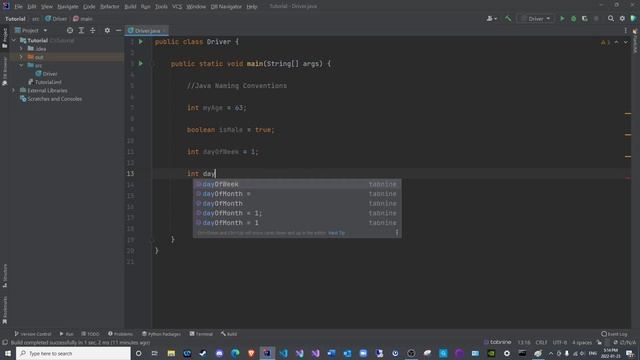640x360 pixels.
Task: Change line separator CRLF in status bar
Action: click(x=541, y=342)
